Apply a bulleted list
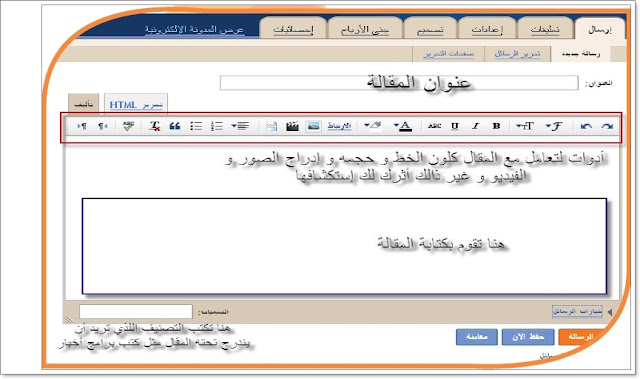This screenshot has width=640, height=379. 196,126
